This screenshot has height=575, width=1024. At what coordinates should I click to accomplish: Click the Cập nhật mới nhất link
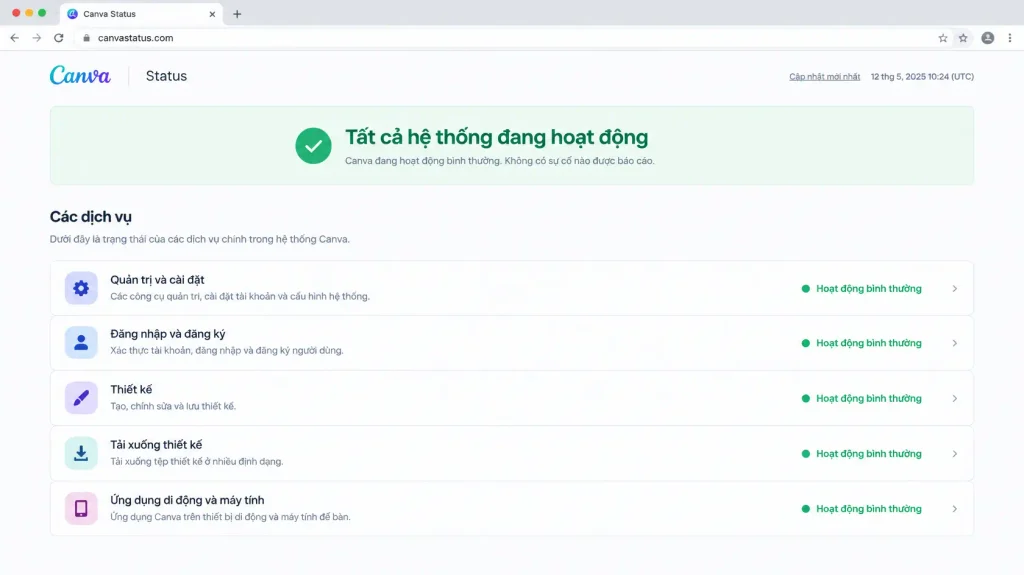click(824, 76)
